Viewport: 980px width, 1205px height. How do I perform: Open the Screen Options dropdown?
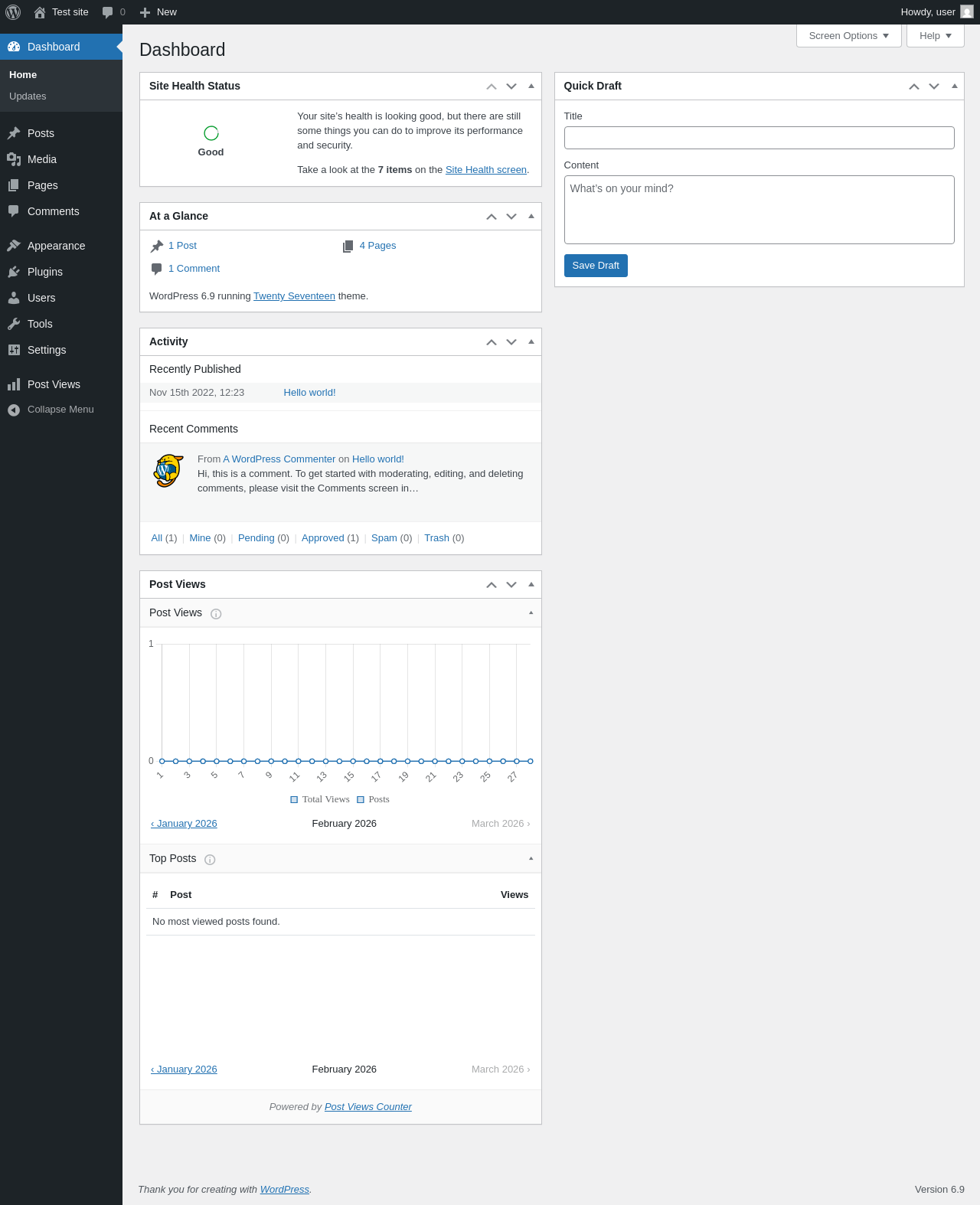tap(848, 36)
